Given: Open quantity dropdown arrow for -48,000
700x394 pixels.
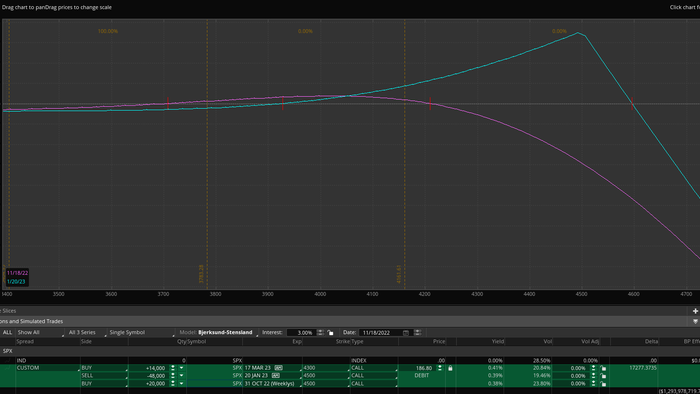Looking at the screenshot, I should click(x=181, y=376).
